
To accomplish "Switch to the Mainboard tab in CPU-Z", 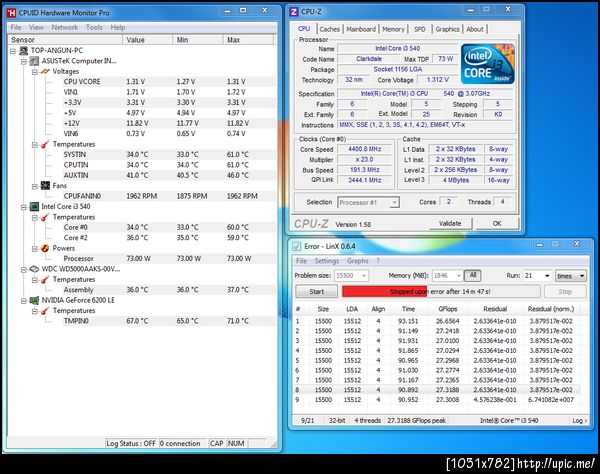I will click(x=361, y=29).
